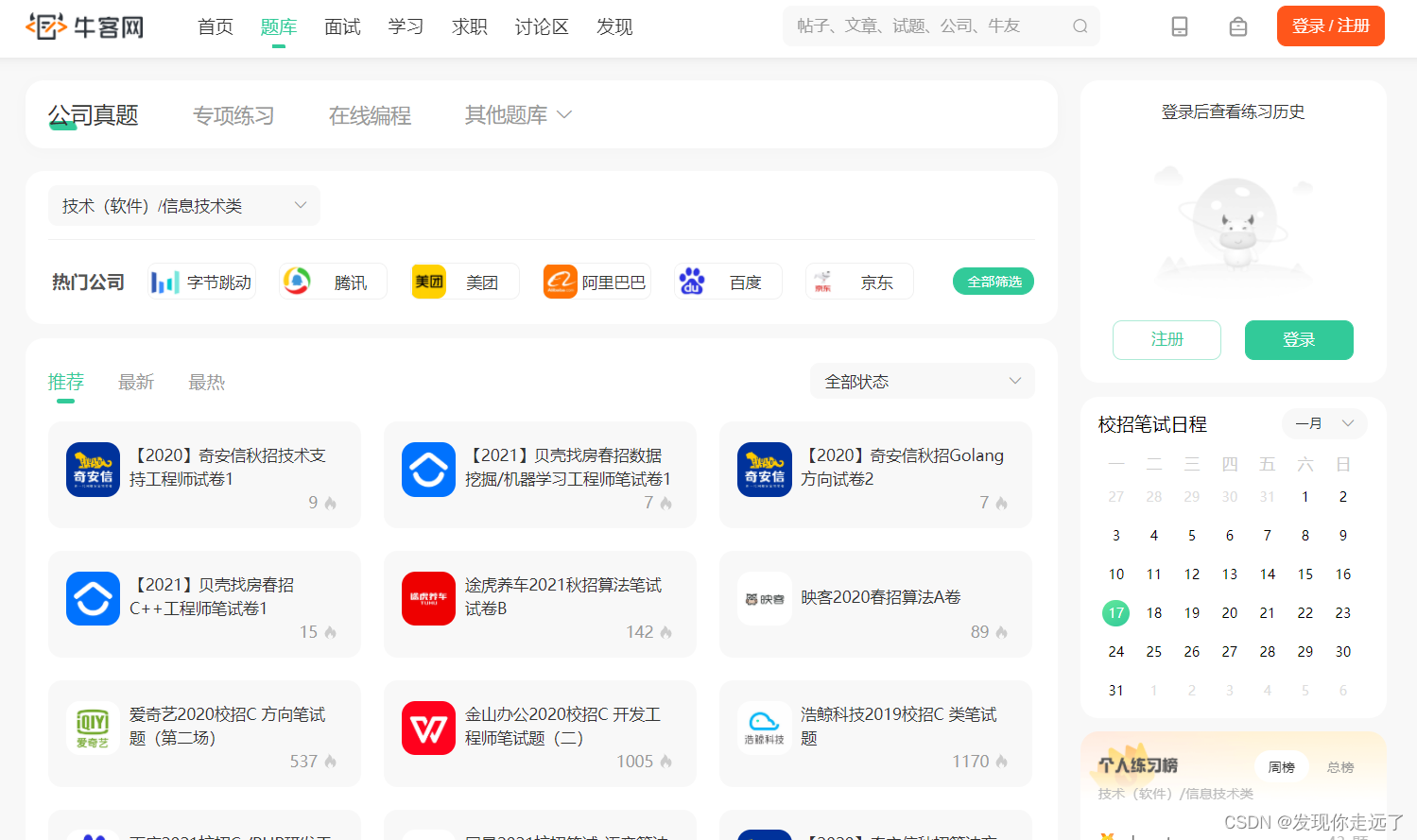The image size is (1417, 840).
Task: Open the briefcase icon in header
Action: [x=1238, y=26]
